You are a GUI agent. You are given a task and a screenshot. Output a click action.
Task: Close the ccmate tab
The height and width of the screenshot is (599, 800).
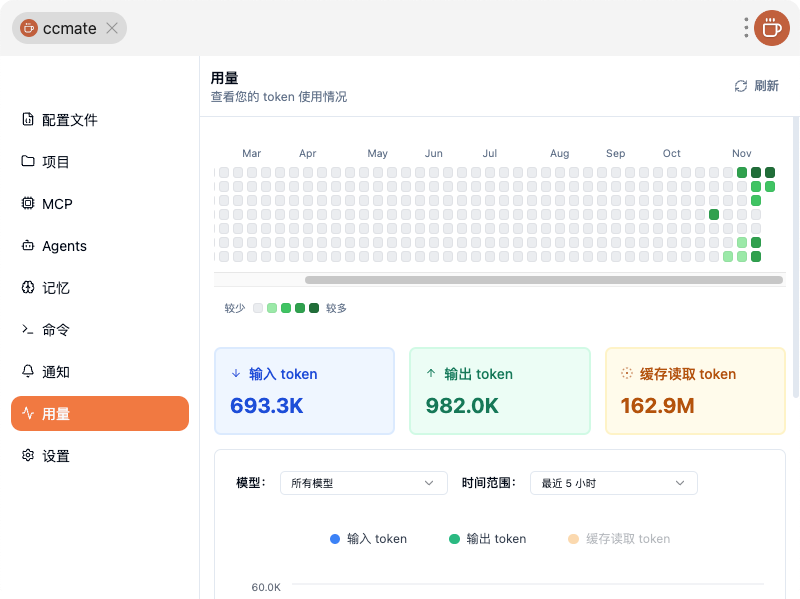[x=112, y=28]
